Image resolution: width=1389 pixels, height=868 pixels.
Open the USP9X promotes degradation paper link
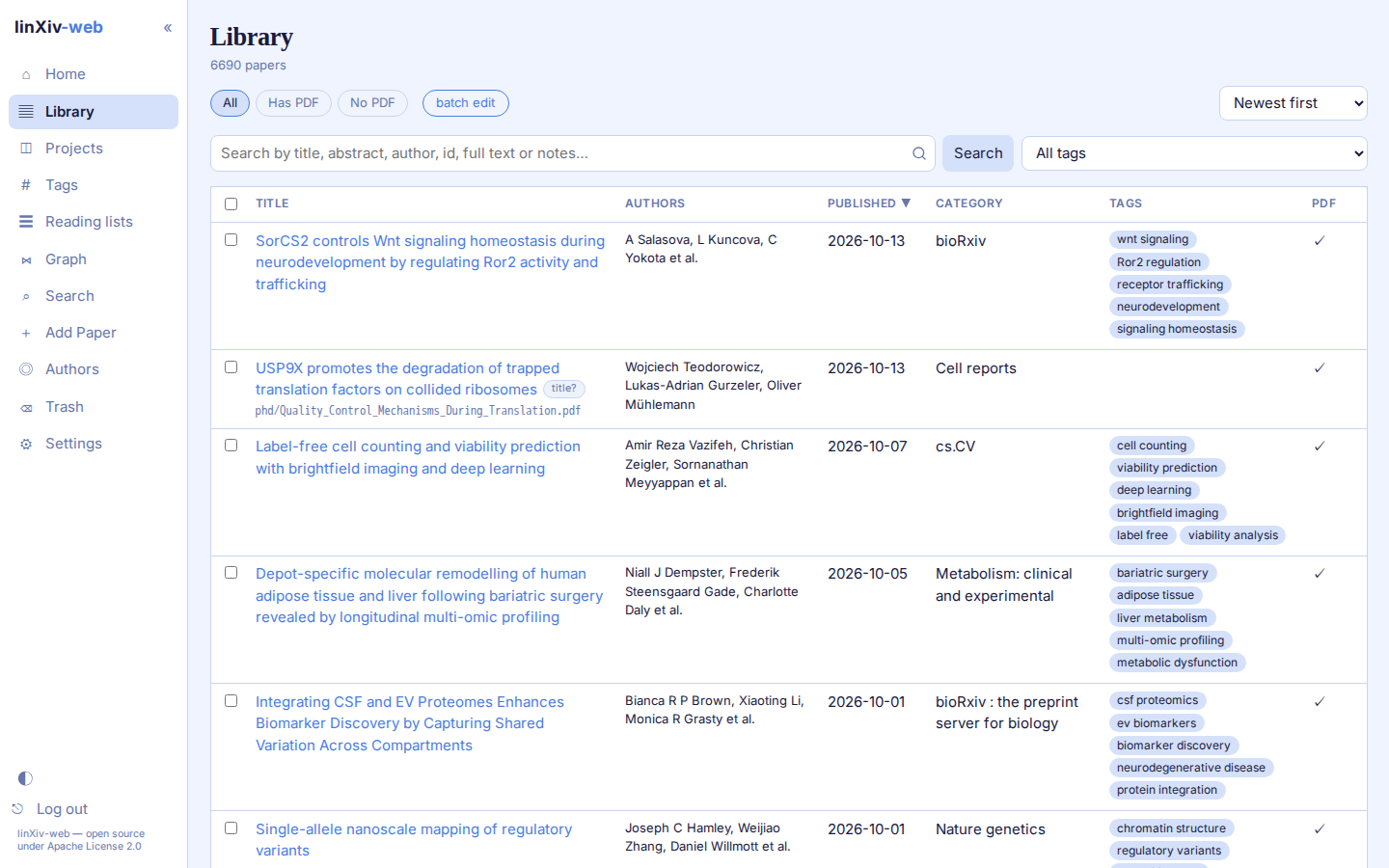pos(407,379)
